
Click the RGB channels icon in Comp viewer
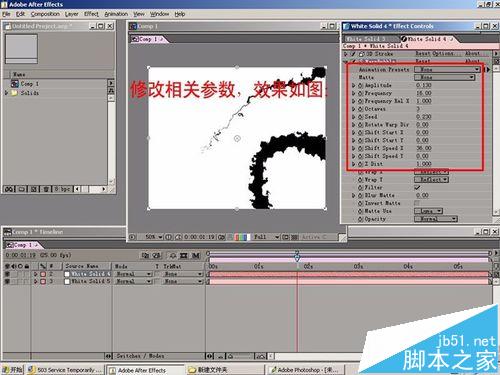tap(241, 237)
